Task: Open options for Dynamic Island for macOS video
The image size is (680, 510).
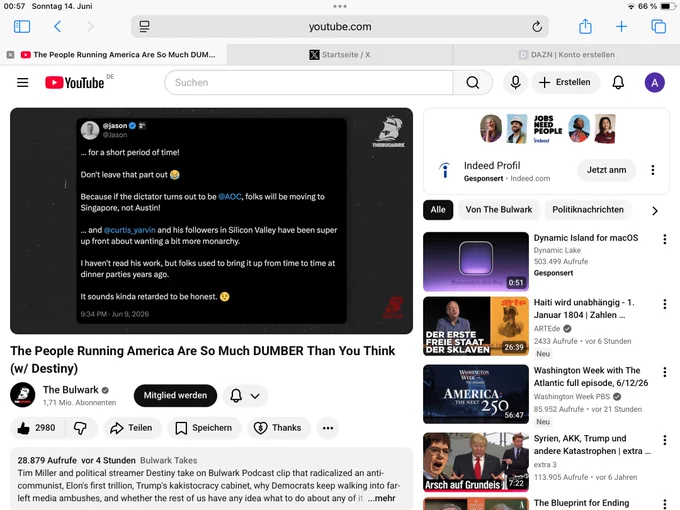Action: tap(664, 239)
